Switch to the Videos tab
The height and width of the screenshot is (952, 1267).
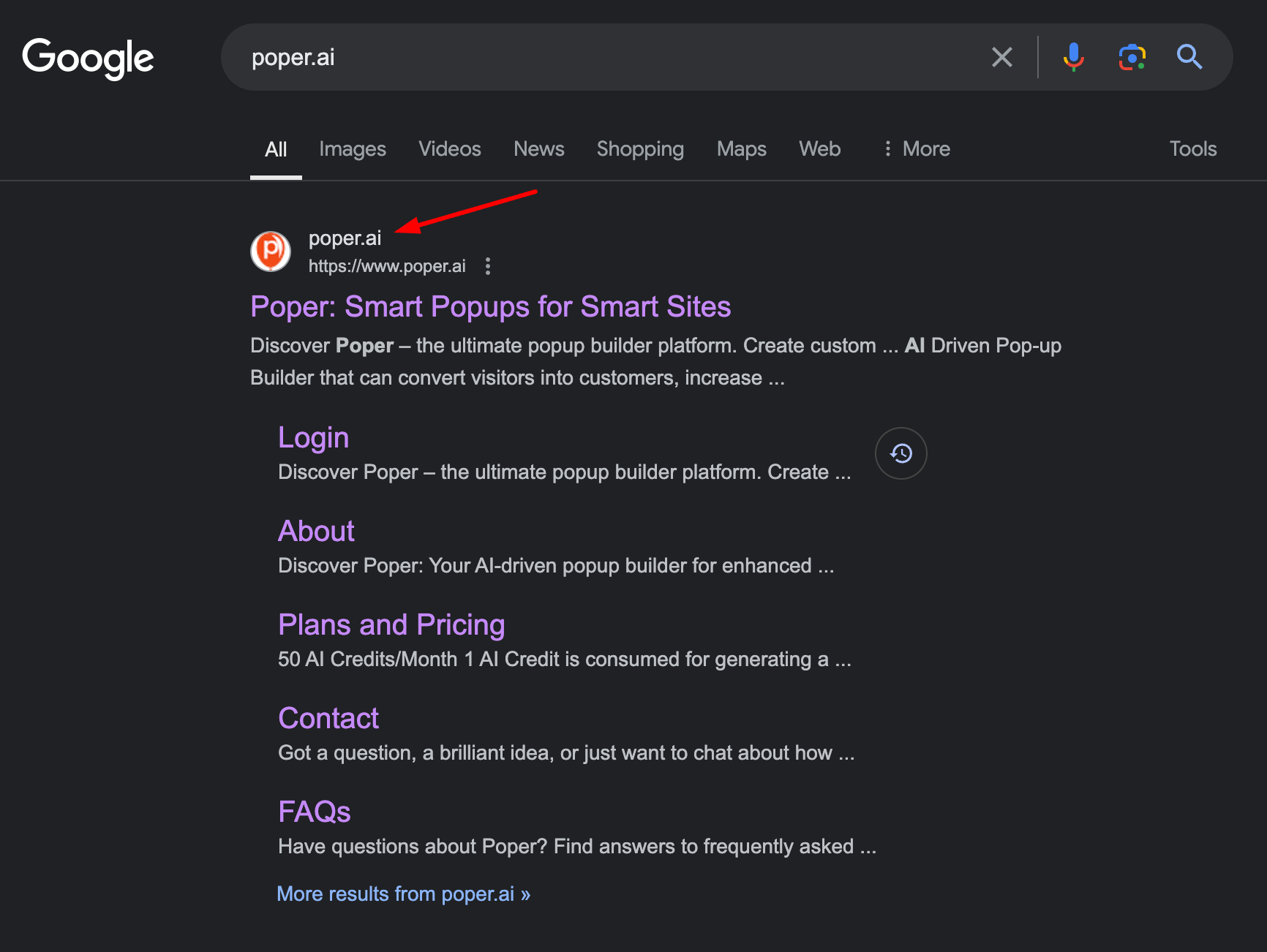point(450,148)
